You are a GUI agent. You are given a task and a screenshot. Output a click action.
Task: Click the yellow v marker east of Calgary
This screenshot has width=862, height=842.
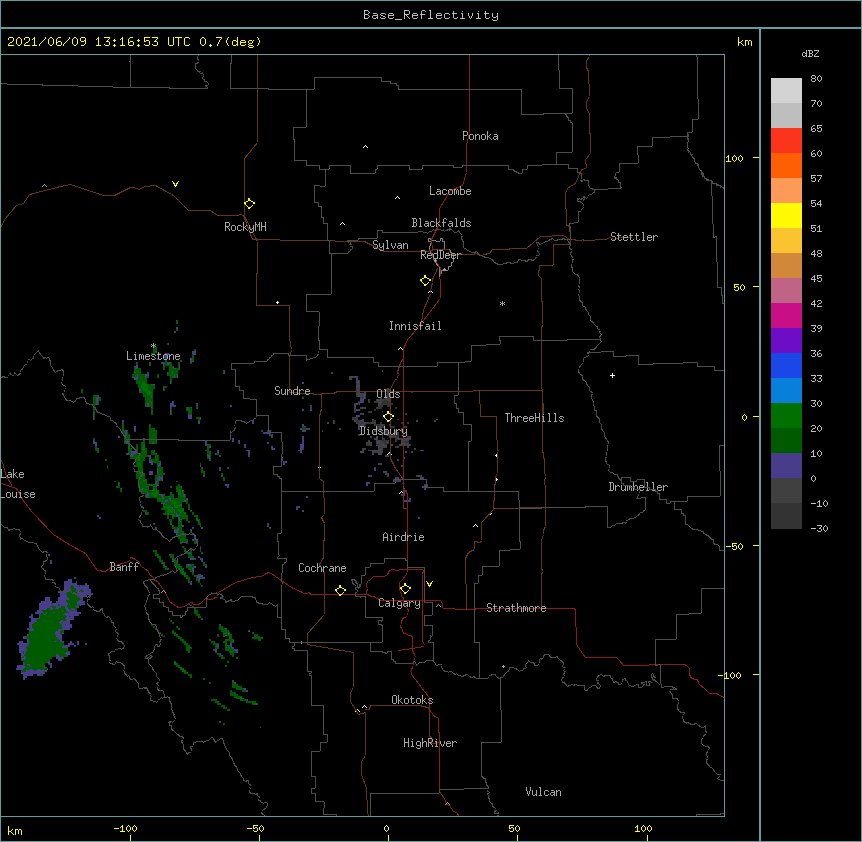(x=429, y=584)
